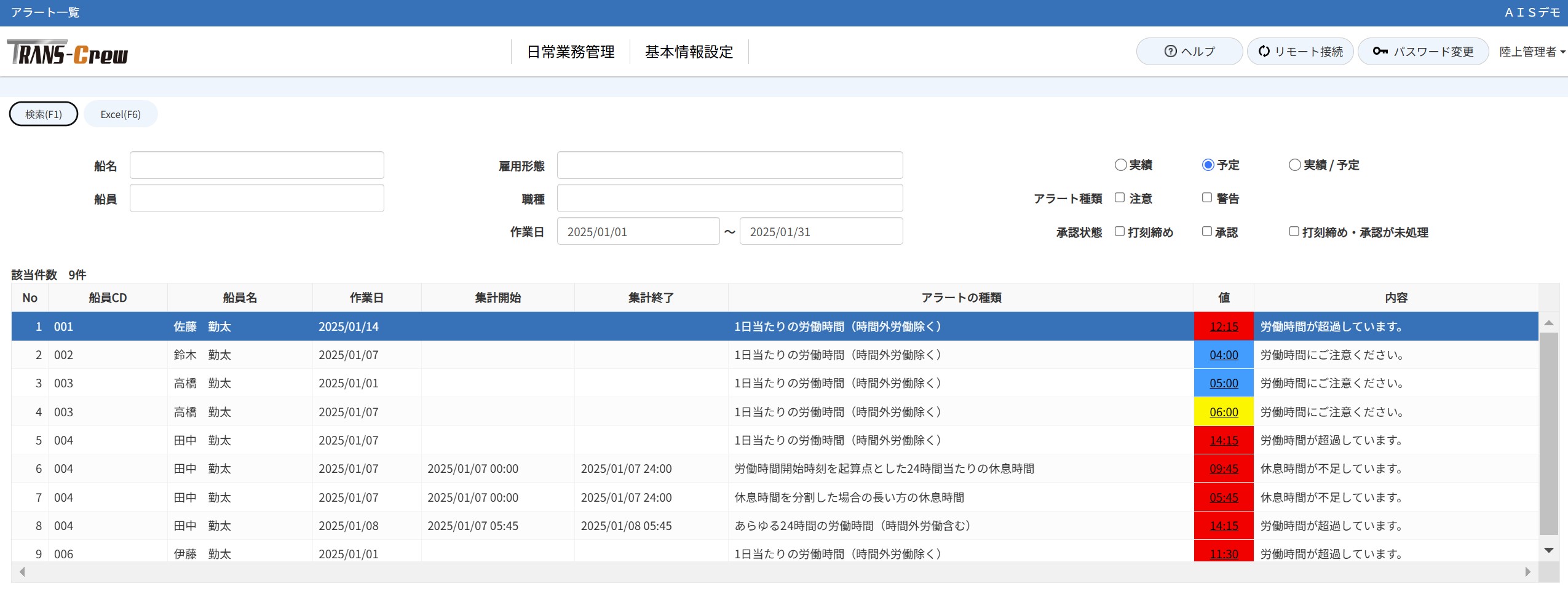
Task: Click the 船名 input field
Action: click(x=257, y=165)
